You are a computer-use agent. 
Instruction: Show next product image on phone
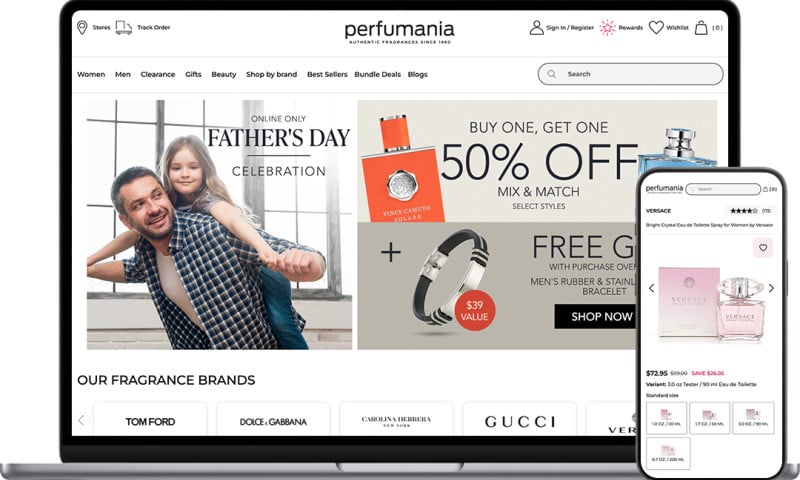coord(771,288)
